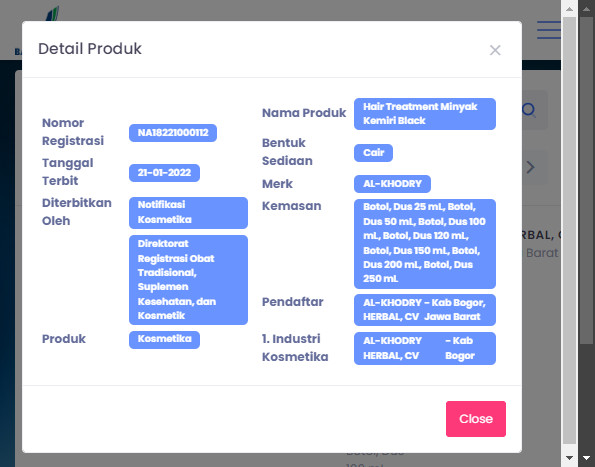Click the outer scrollbar down arrow

(587, 458)
